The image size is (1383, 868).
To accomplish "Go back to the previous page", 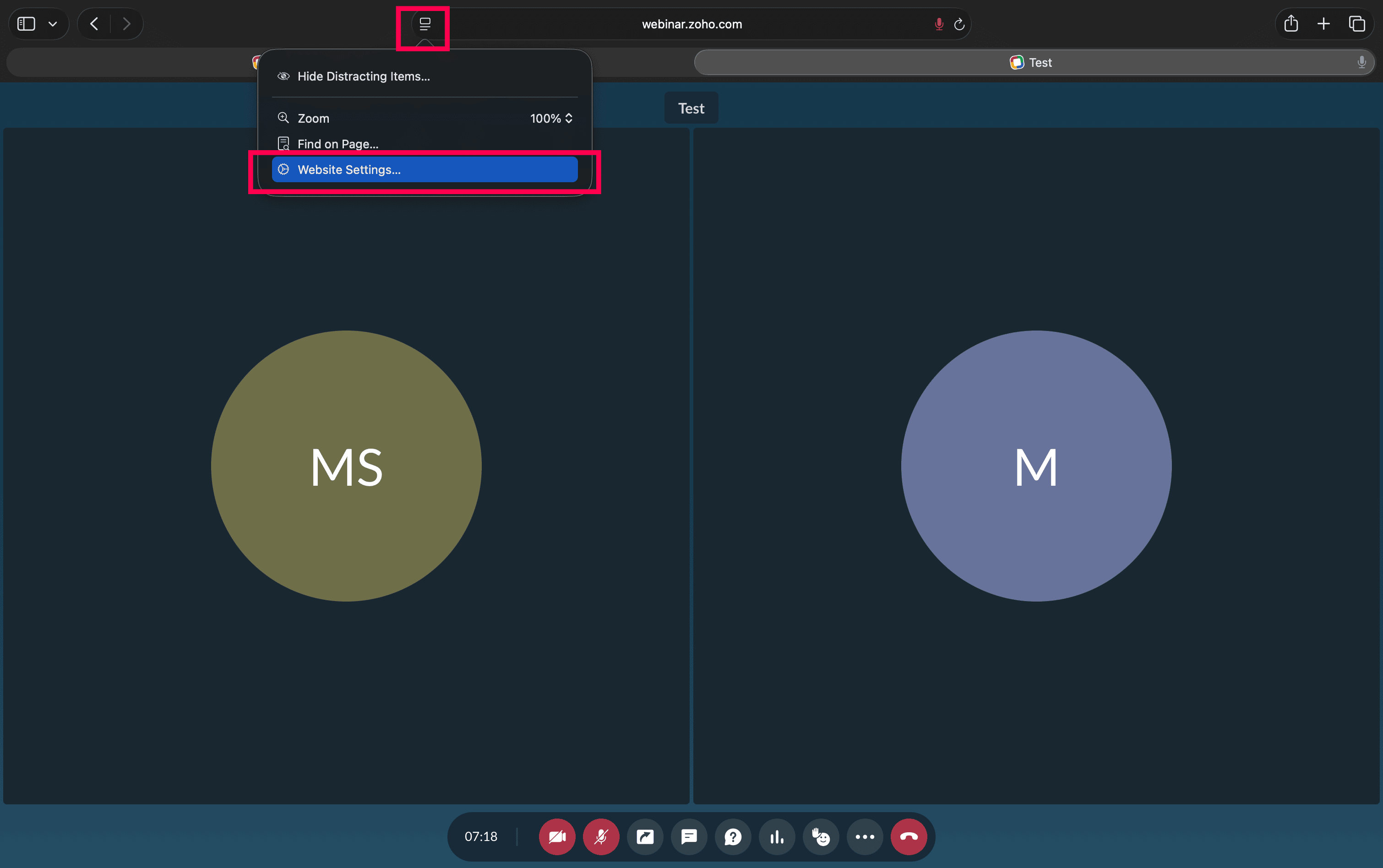I will (x=95, y=23).
